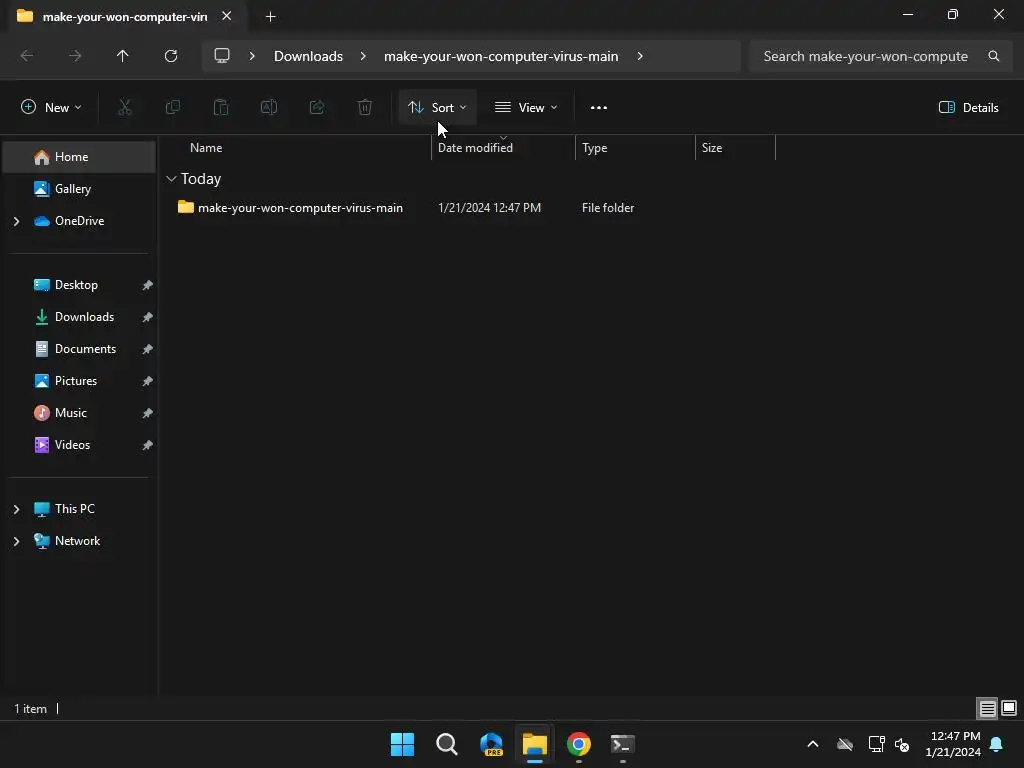
Task: Show hidden system tray icons
Action: (813, 744)
